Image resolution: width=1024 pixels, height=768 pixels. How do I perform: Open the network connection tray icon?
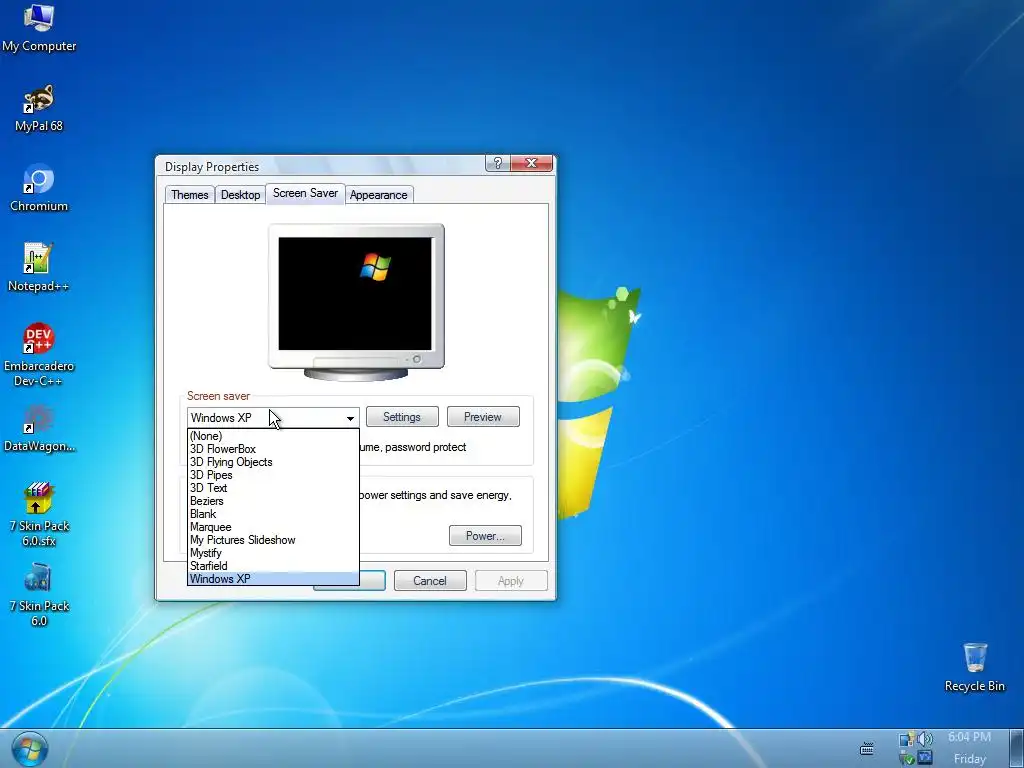[x=906, y=739]
